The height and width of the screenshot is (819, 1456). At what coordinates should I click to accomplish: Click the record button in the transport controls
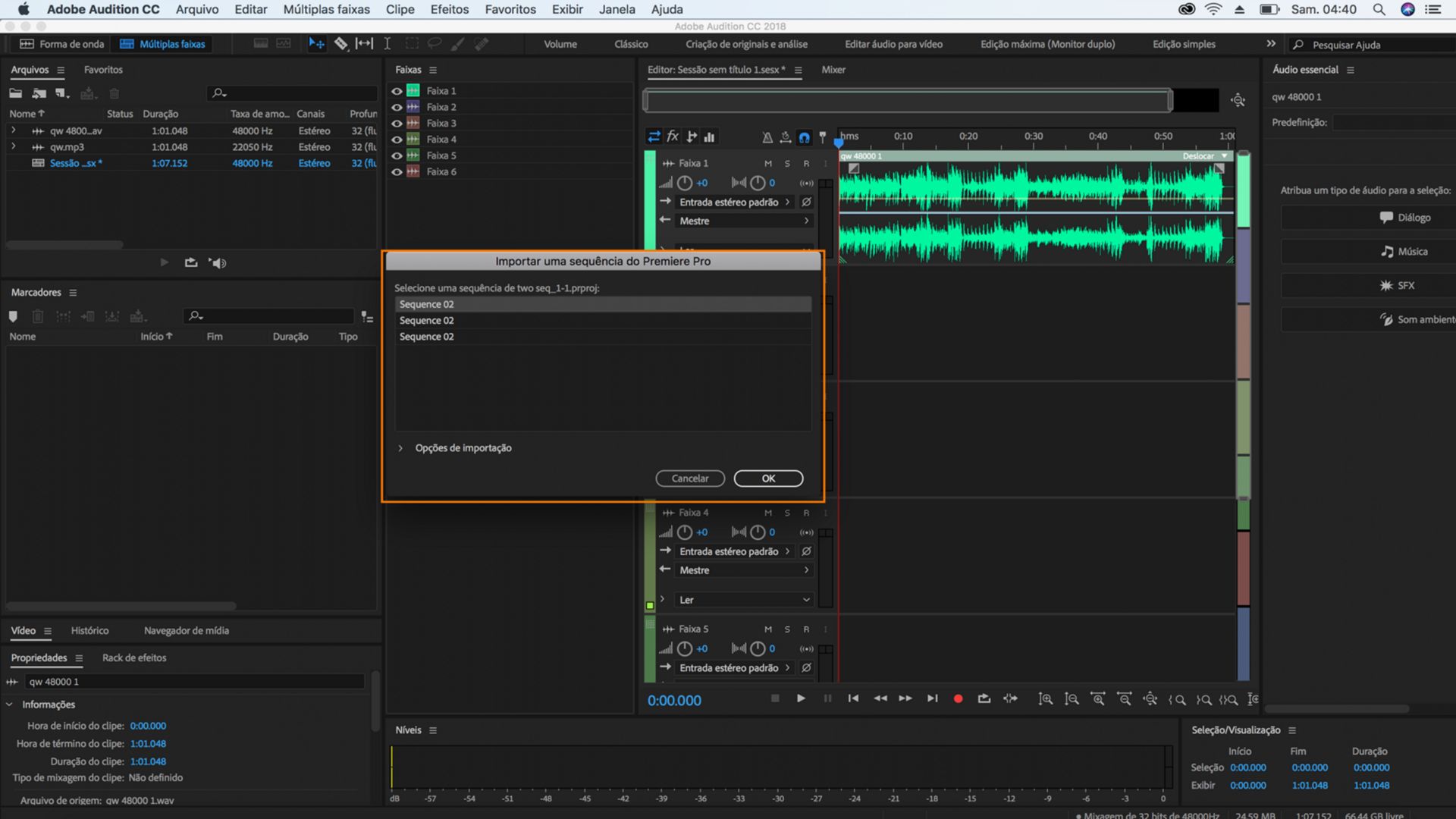click(958, 698)
